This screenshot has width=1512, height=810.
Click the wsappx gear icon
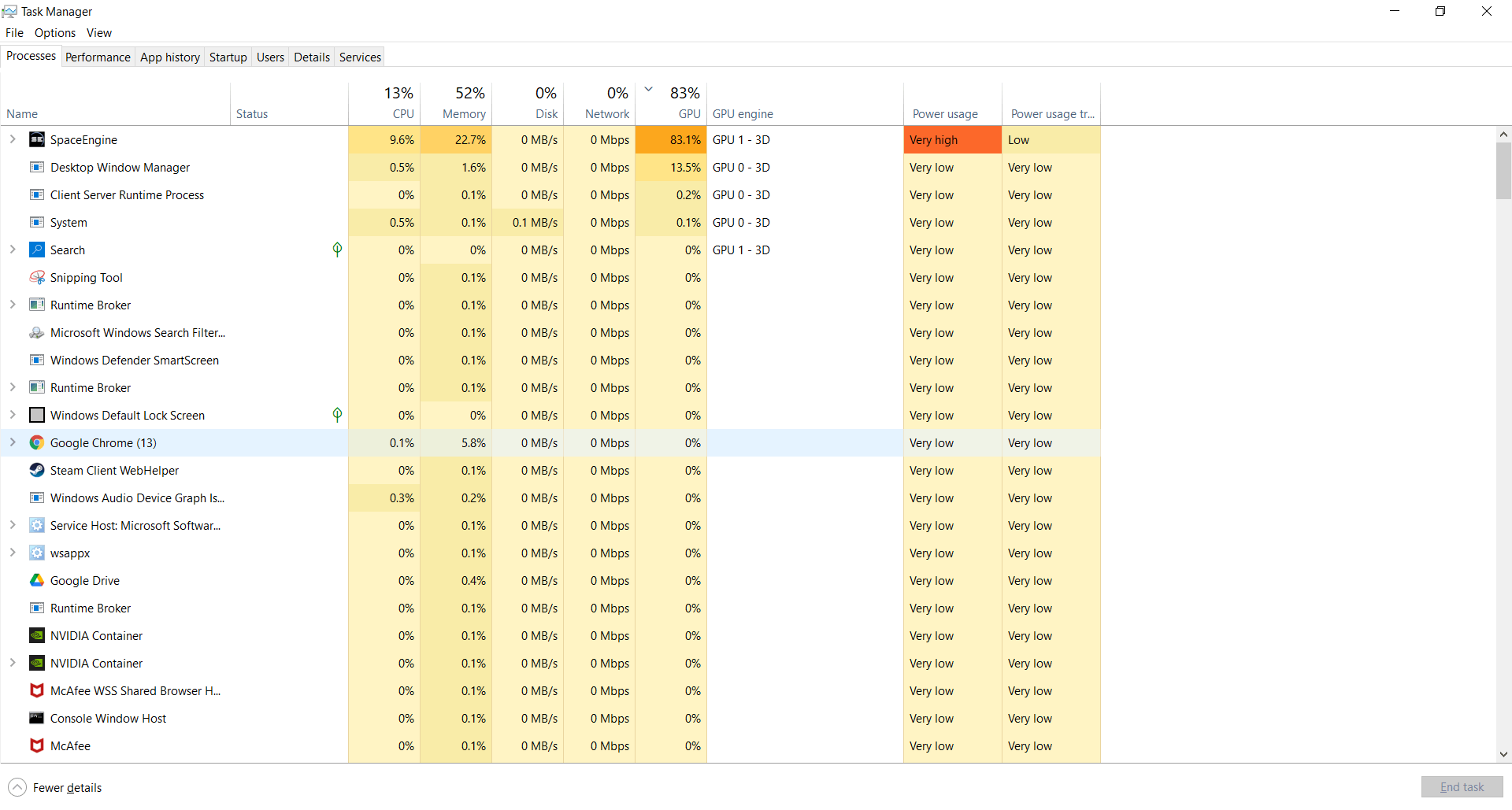coord(37,553)
